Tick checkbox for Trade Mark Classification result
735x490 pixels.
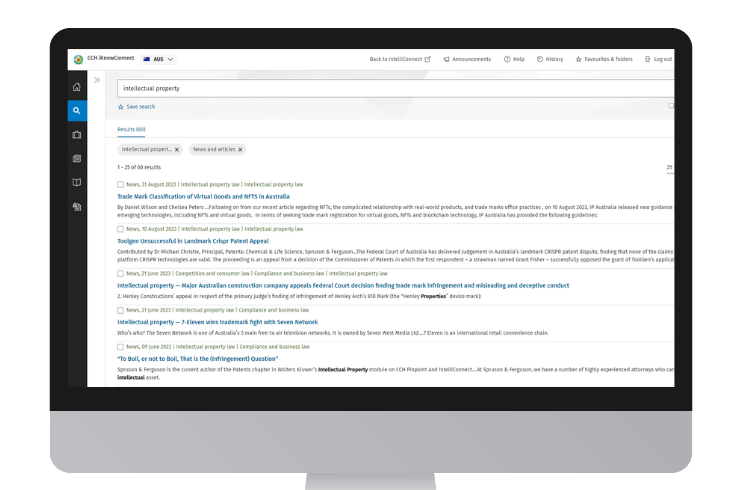point(121,185)
